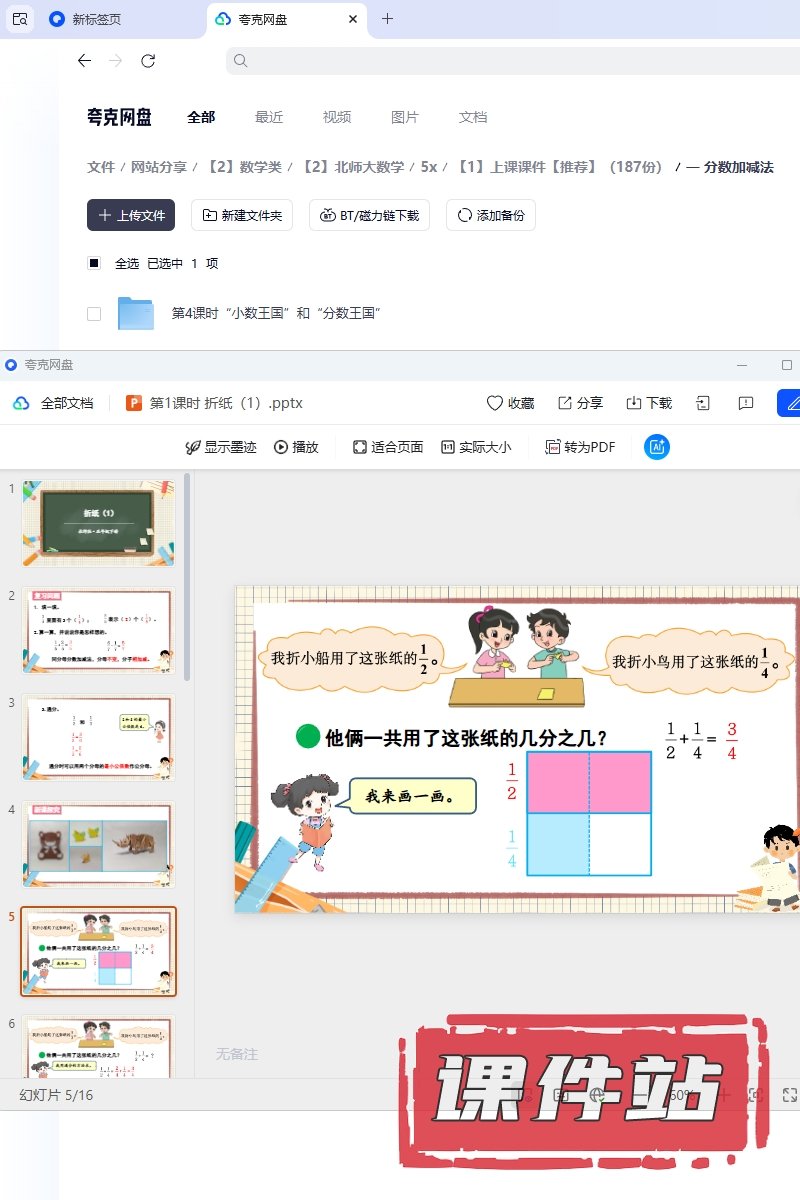
Task: Tick checkbox for 第4课时 folder
Action: tap(94, 314)
